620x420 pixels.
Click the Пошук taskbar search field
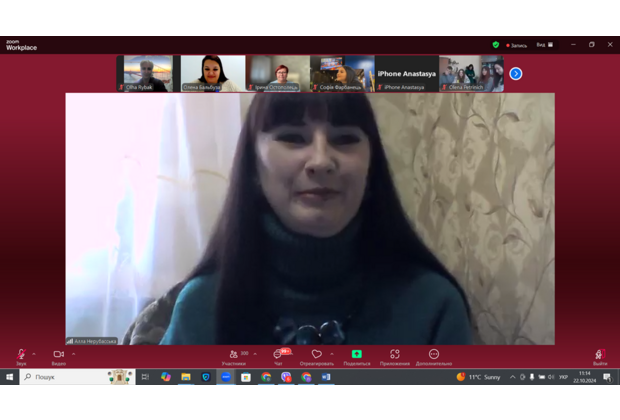(78, 377)
